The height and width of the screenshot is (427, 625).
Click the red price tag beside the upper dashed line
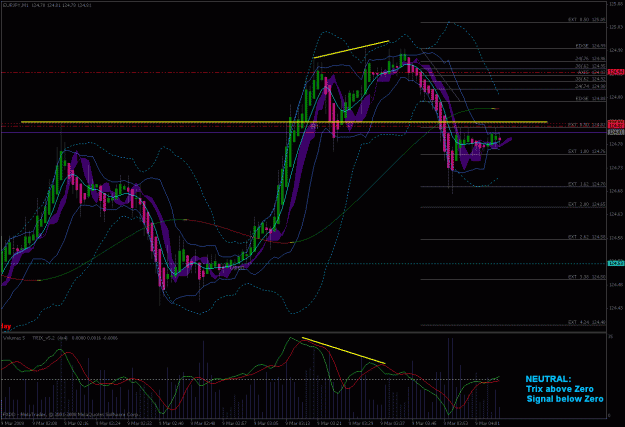point(616,72)
